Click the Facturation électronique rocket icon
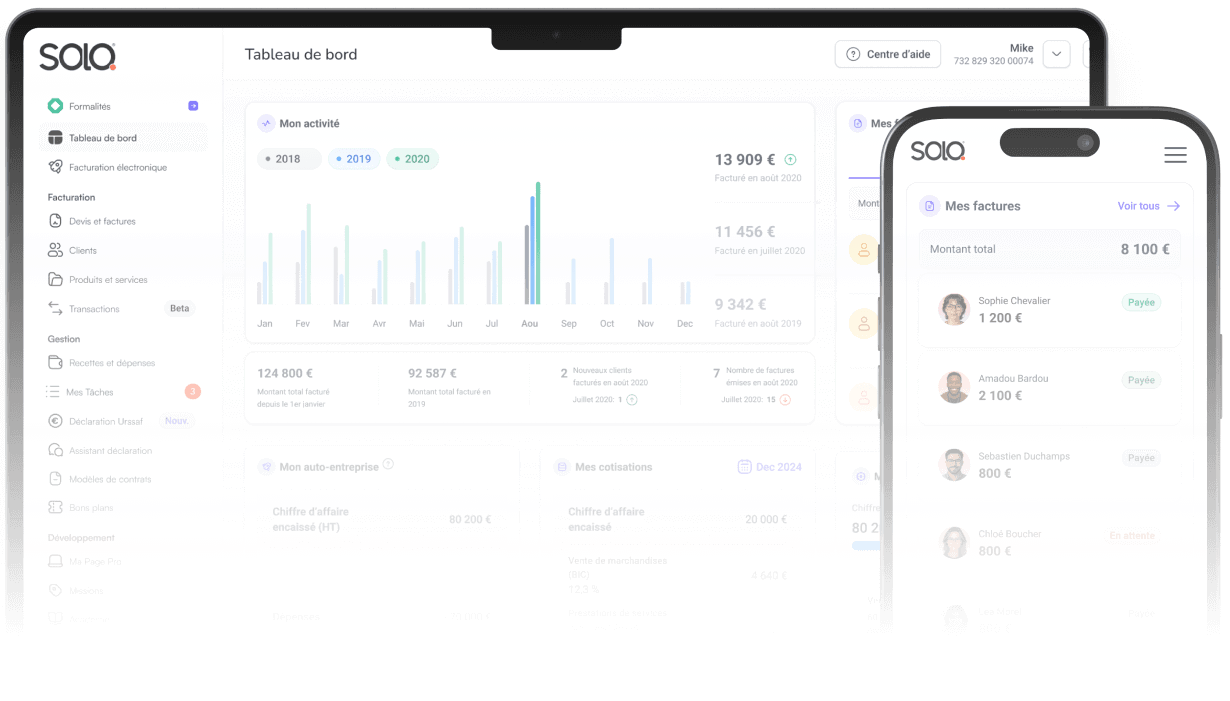 point(55,167)
